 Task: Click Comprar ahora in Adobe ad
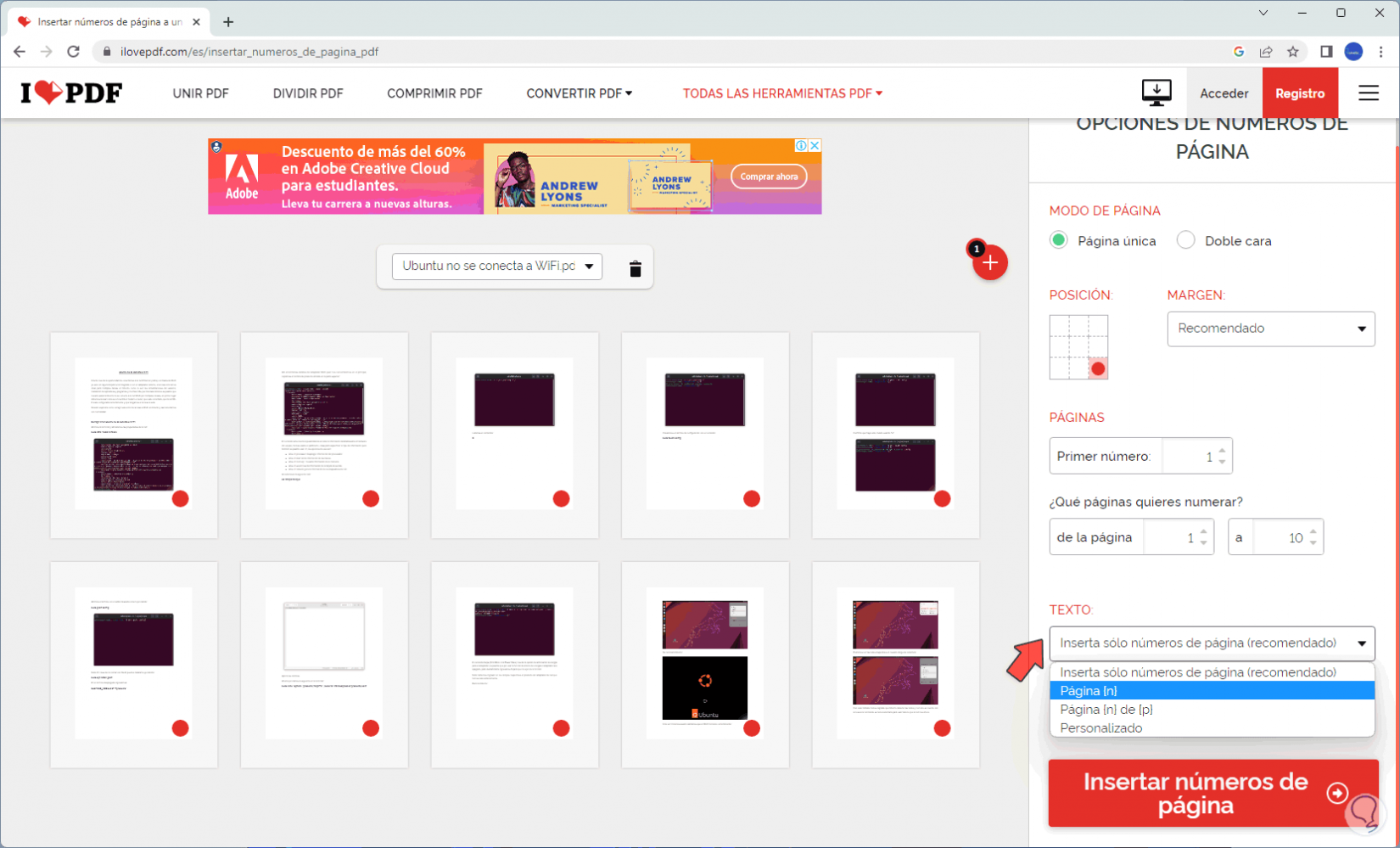tap(769, 177)
